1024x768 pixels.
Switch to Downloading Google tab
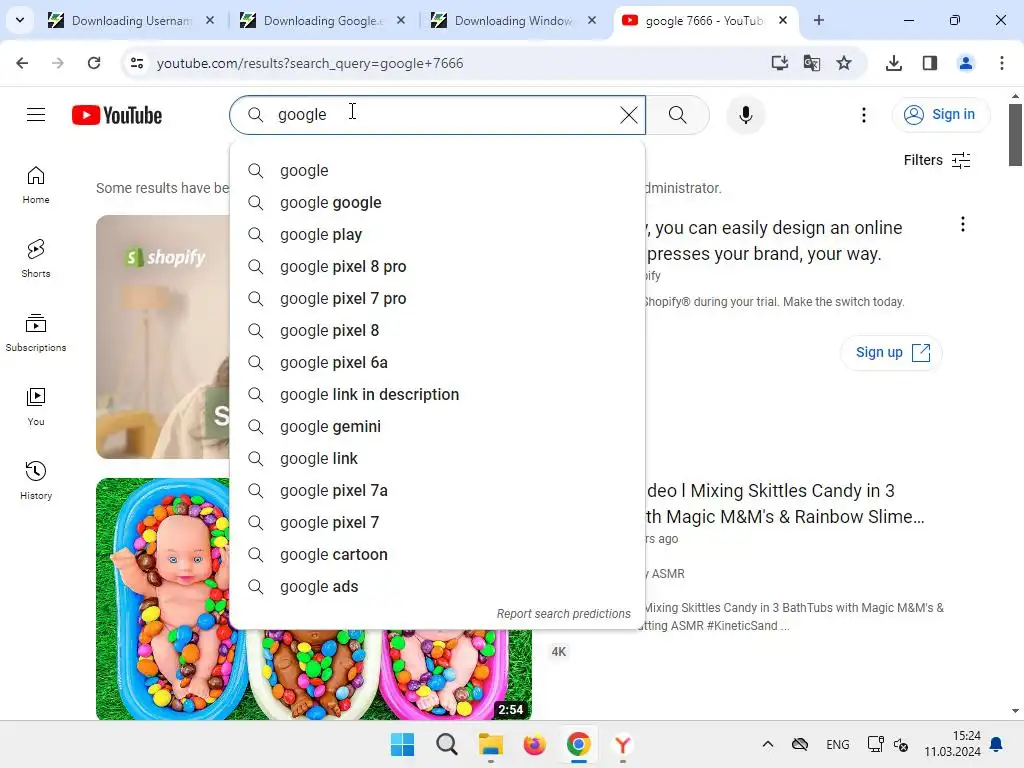click(323, 20)
